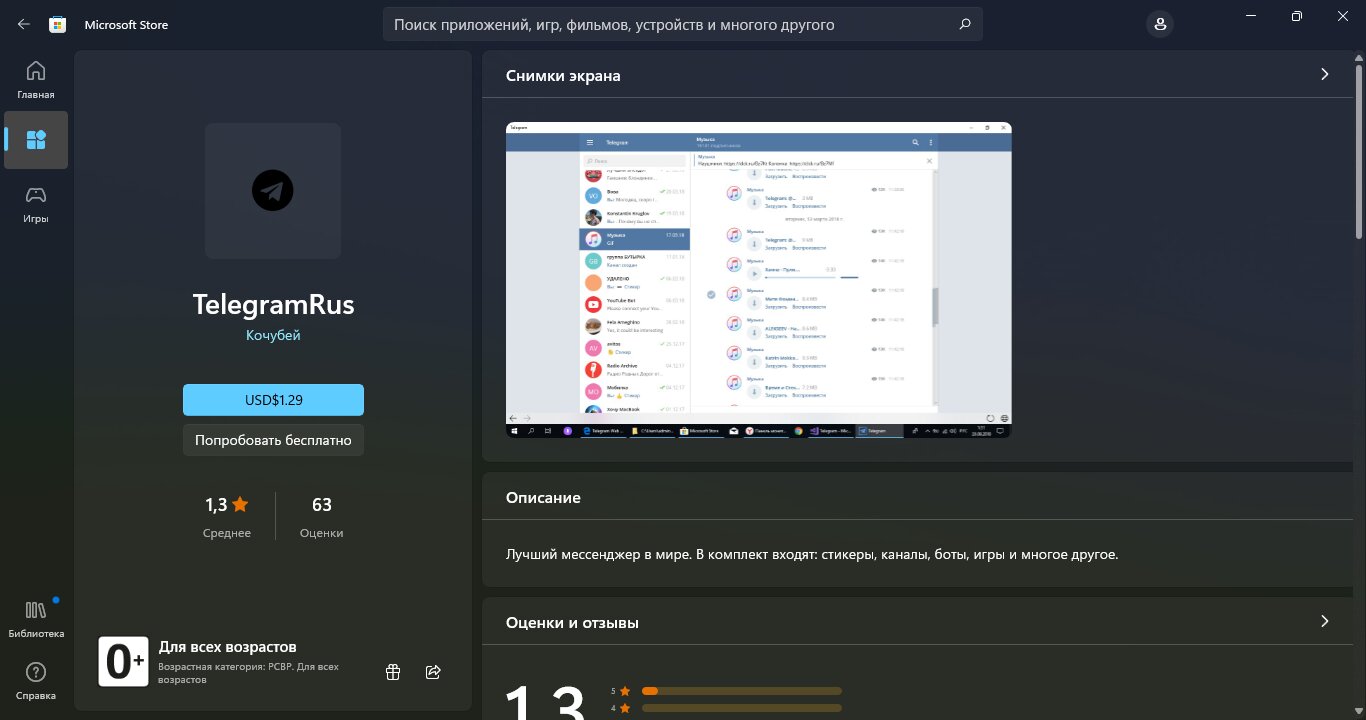This screenshot has width=1366, height=720.
Task: Click the search magnifier icon
Action: click(964, 24)
